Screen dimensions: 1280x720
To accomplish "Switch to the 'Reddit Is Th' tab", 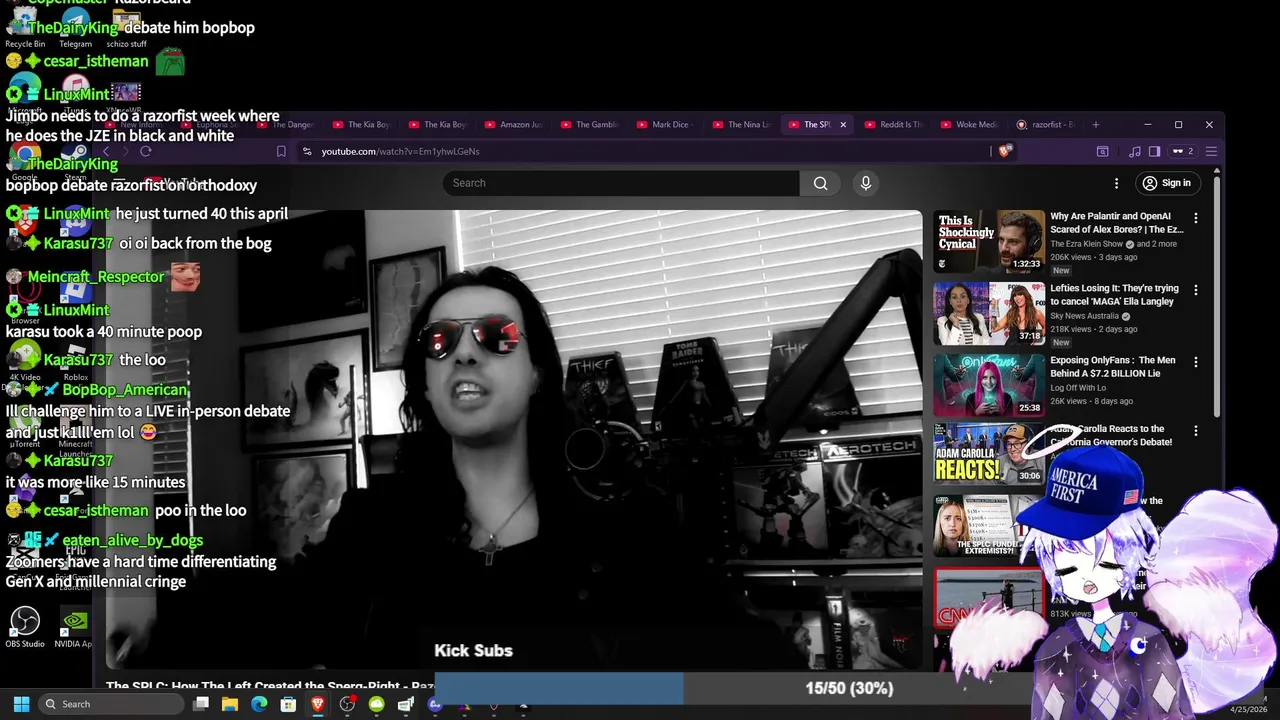I will [893, 125].
